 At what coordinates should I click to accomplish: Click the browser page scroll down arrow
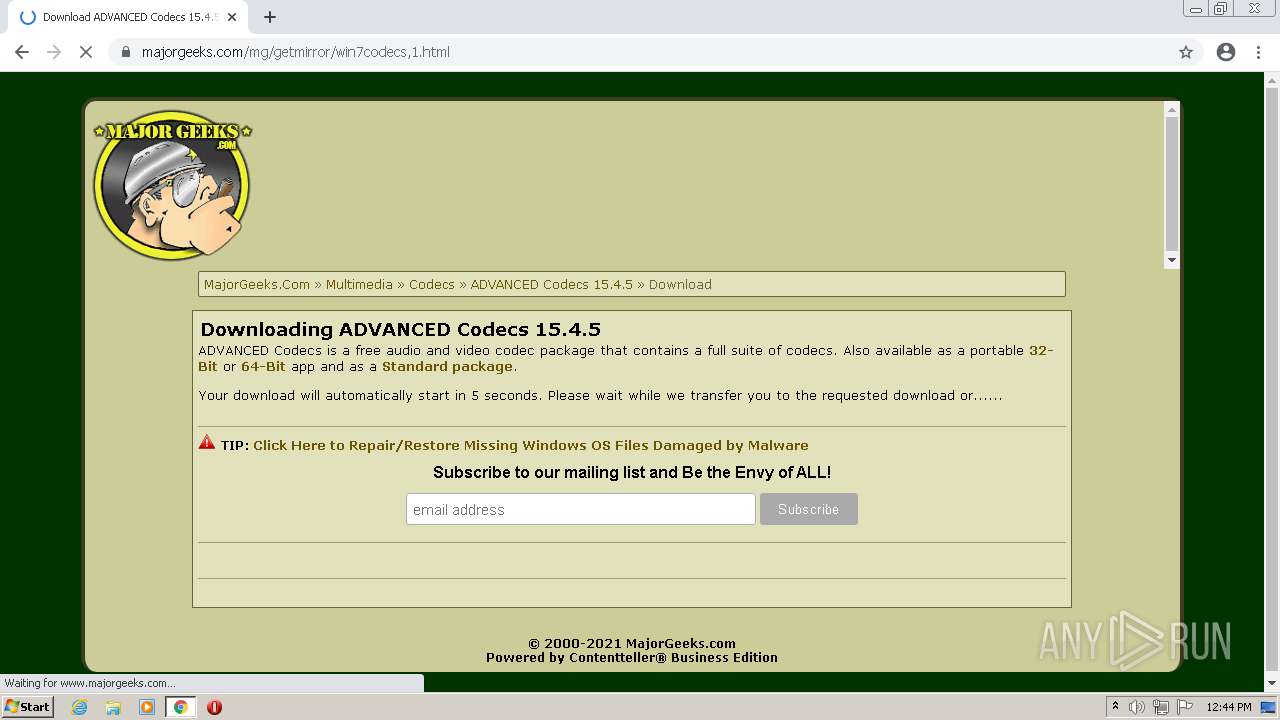point(1272,684)
